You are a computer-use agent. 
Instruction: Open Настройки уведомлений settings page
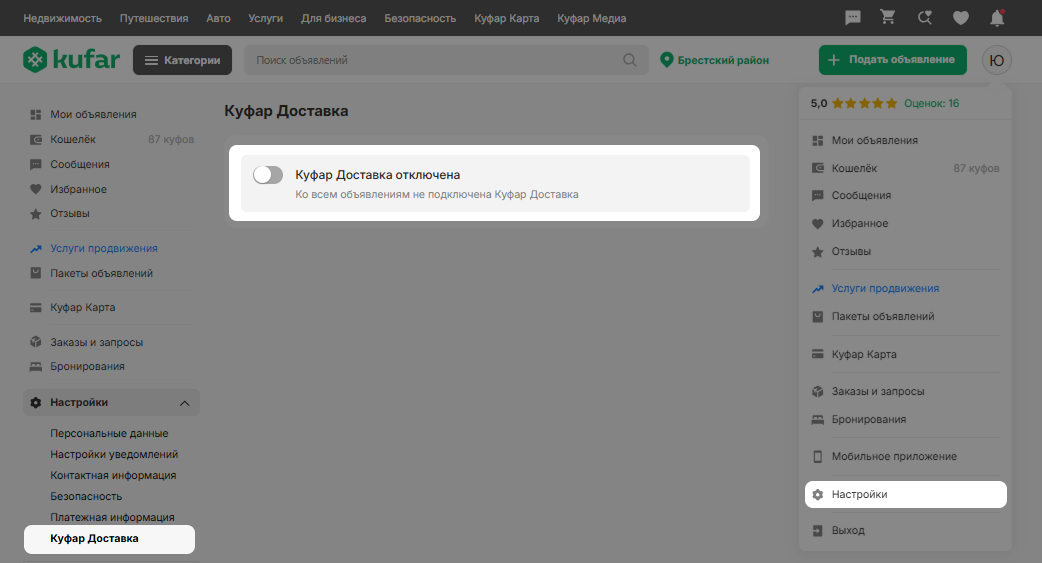(114, 455)
